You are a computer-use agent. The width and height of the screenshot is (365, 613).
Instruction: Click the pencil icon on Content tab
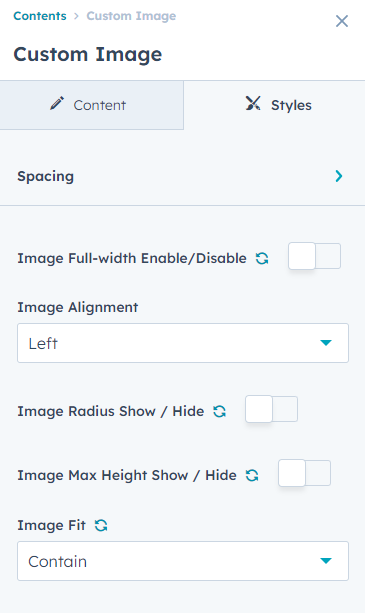point(57,104)
